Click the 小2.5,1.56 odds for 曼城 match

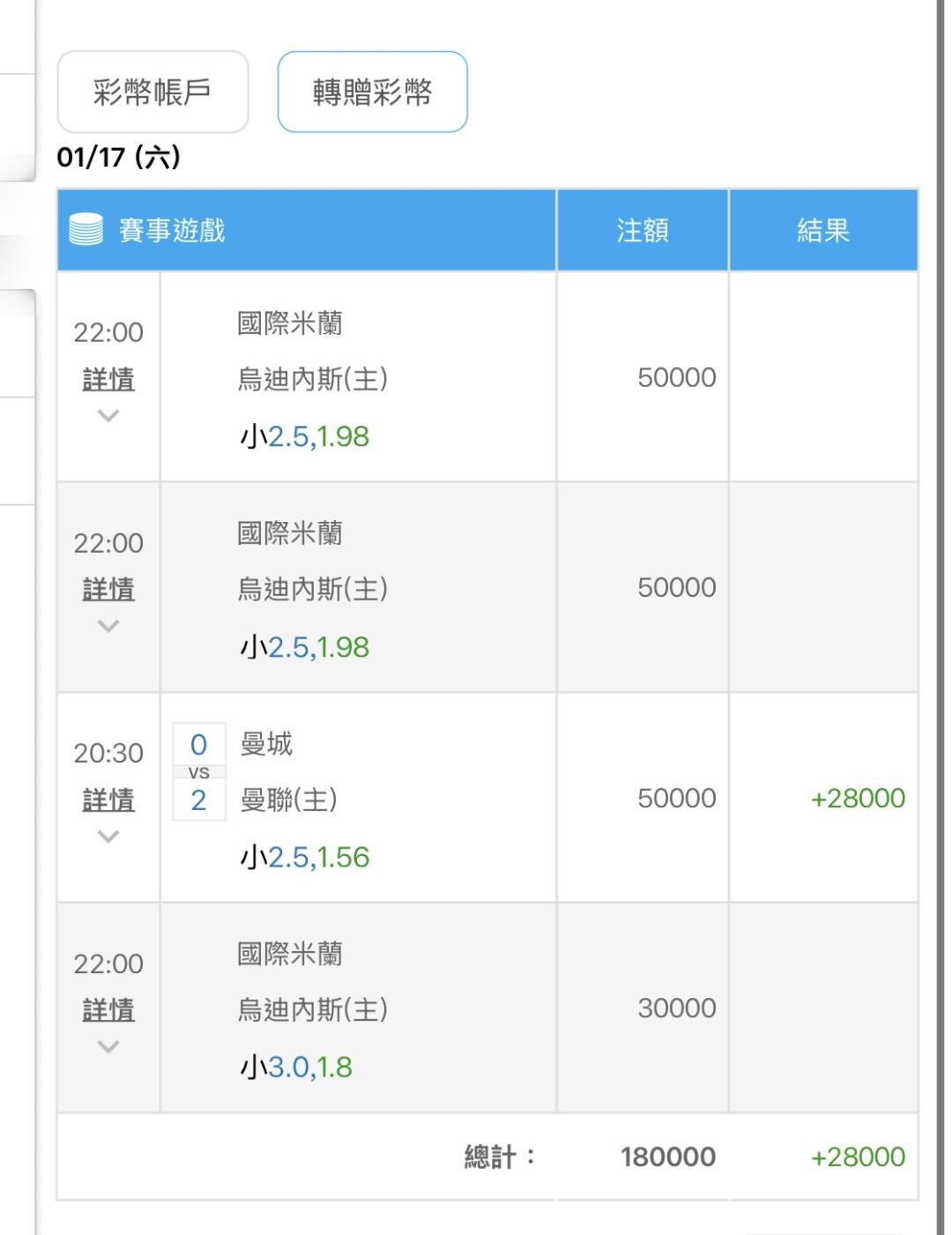click(304, 857)
